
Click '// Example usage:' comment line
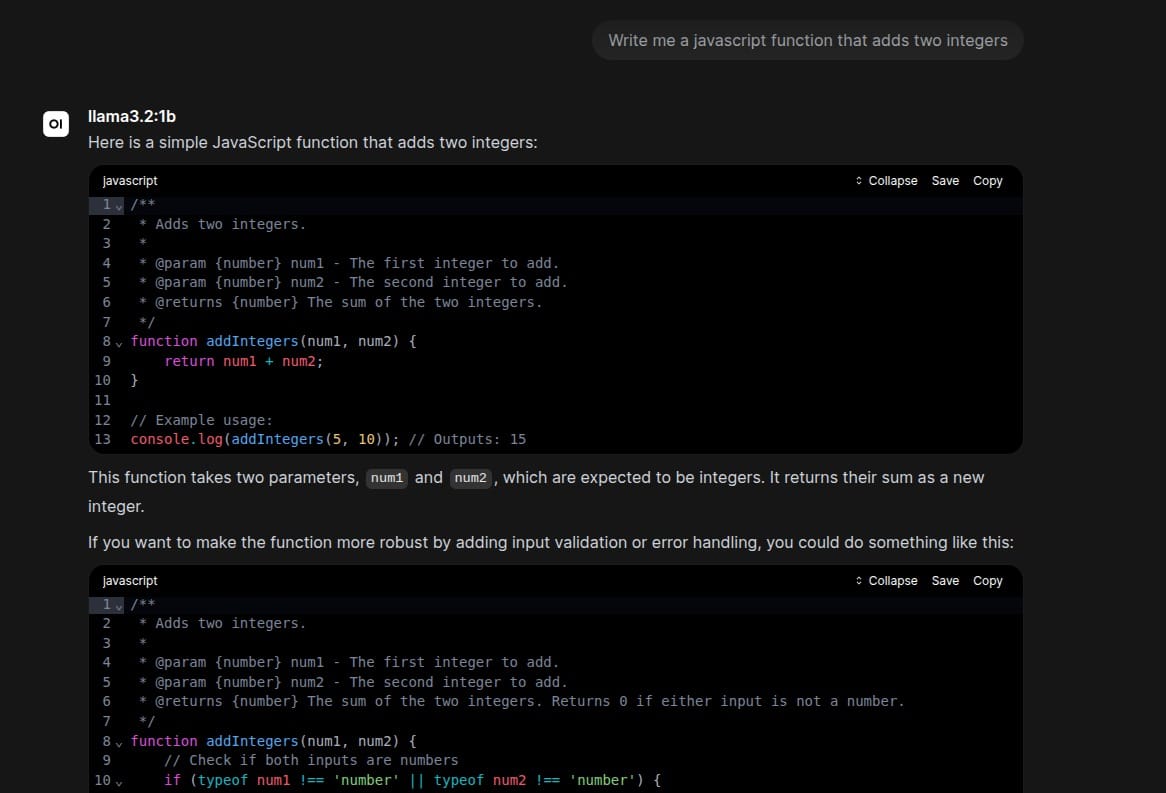(202, 420)
